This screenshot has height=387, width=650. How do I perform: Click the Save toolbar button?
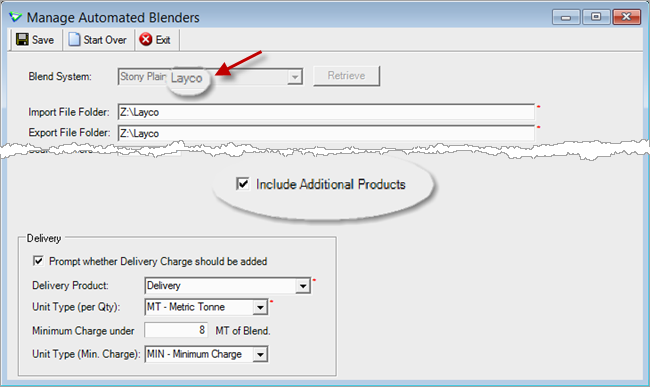(35, 40)
